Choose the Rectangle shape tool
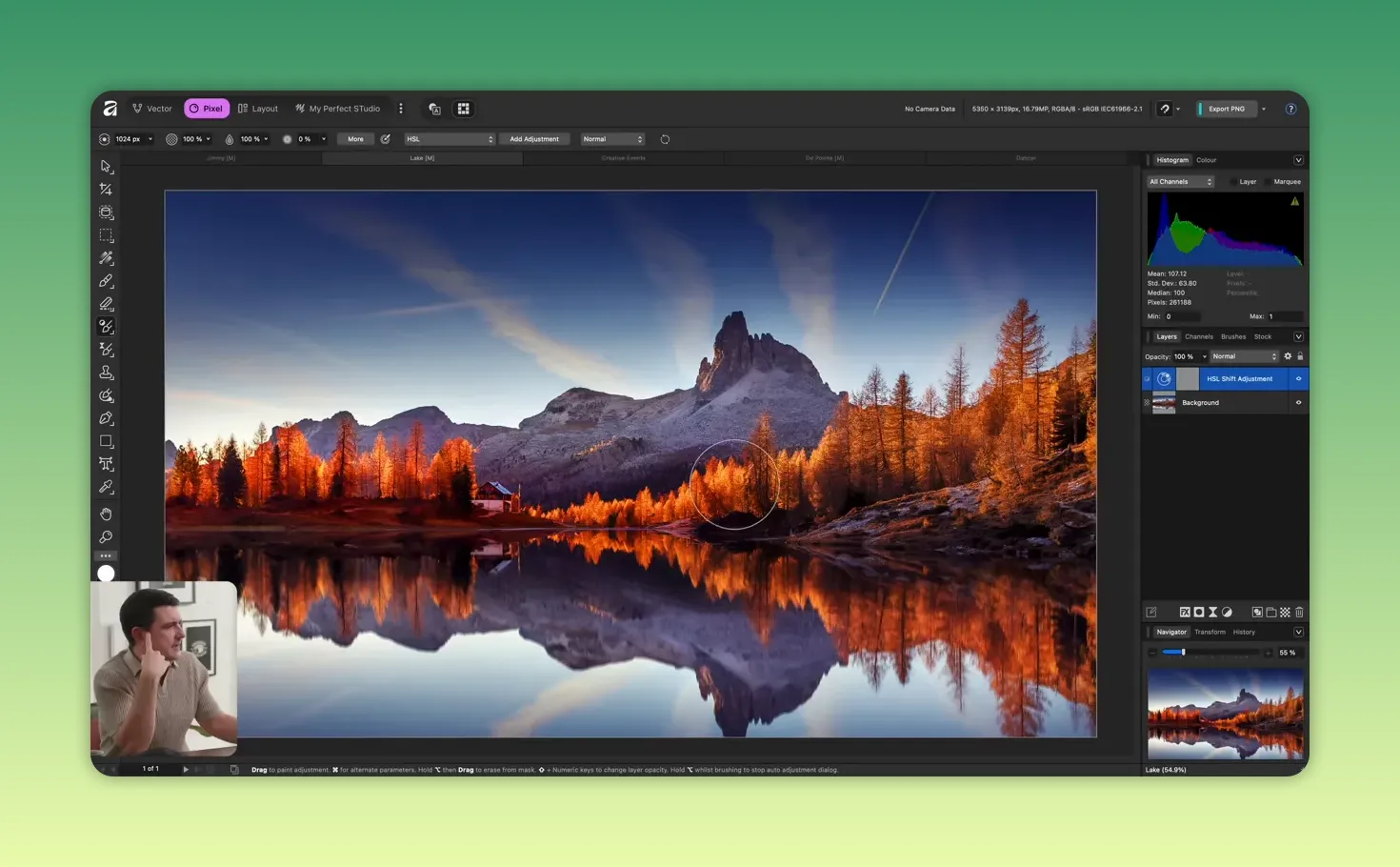1400x867 pixels. pos(106,440)
